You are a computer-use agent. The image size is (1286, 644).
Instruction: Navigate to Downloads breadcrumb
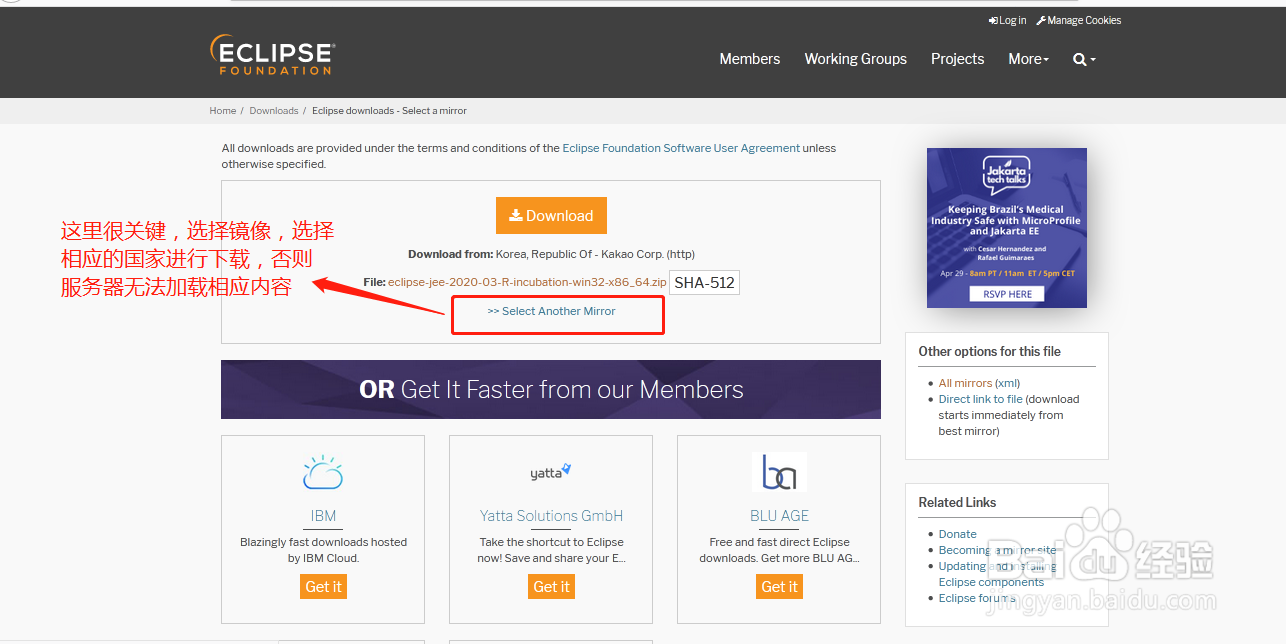[x=274, y=111]
